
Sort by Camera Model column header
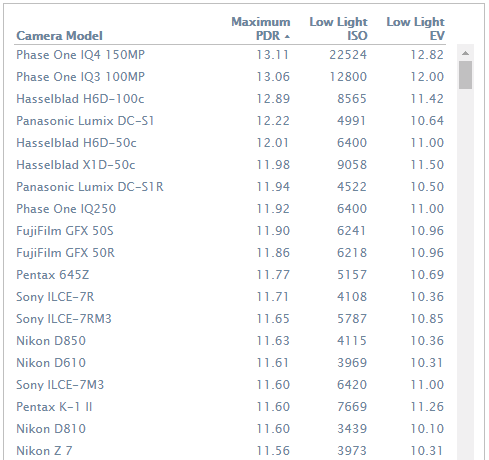click(x=59, y=36)
